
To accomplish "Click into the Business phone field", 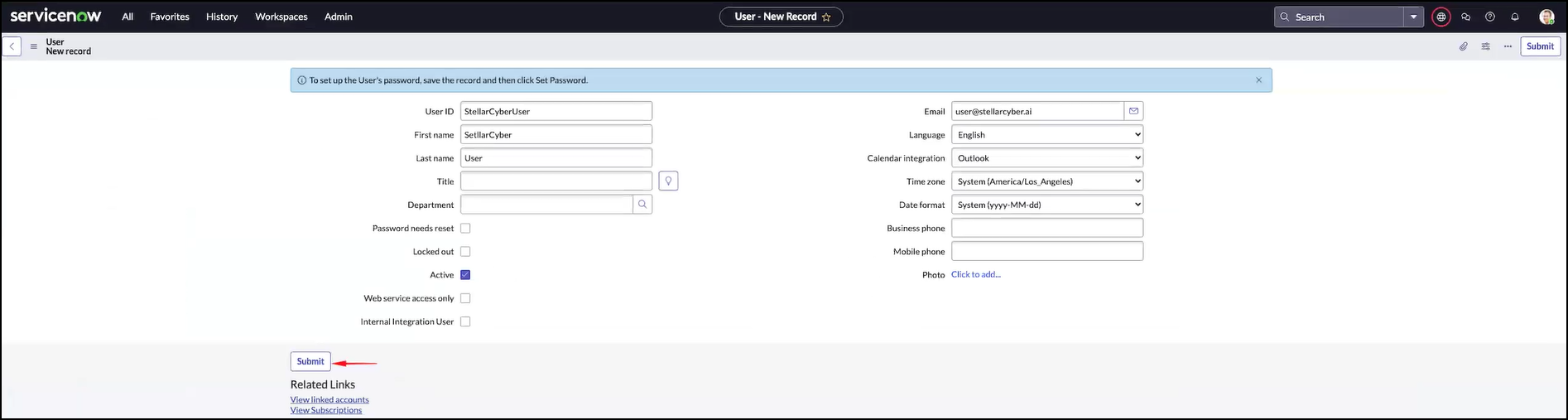I will (1046, 228).
